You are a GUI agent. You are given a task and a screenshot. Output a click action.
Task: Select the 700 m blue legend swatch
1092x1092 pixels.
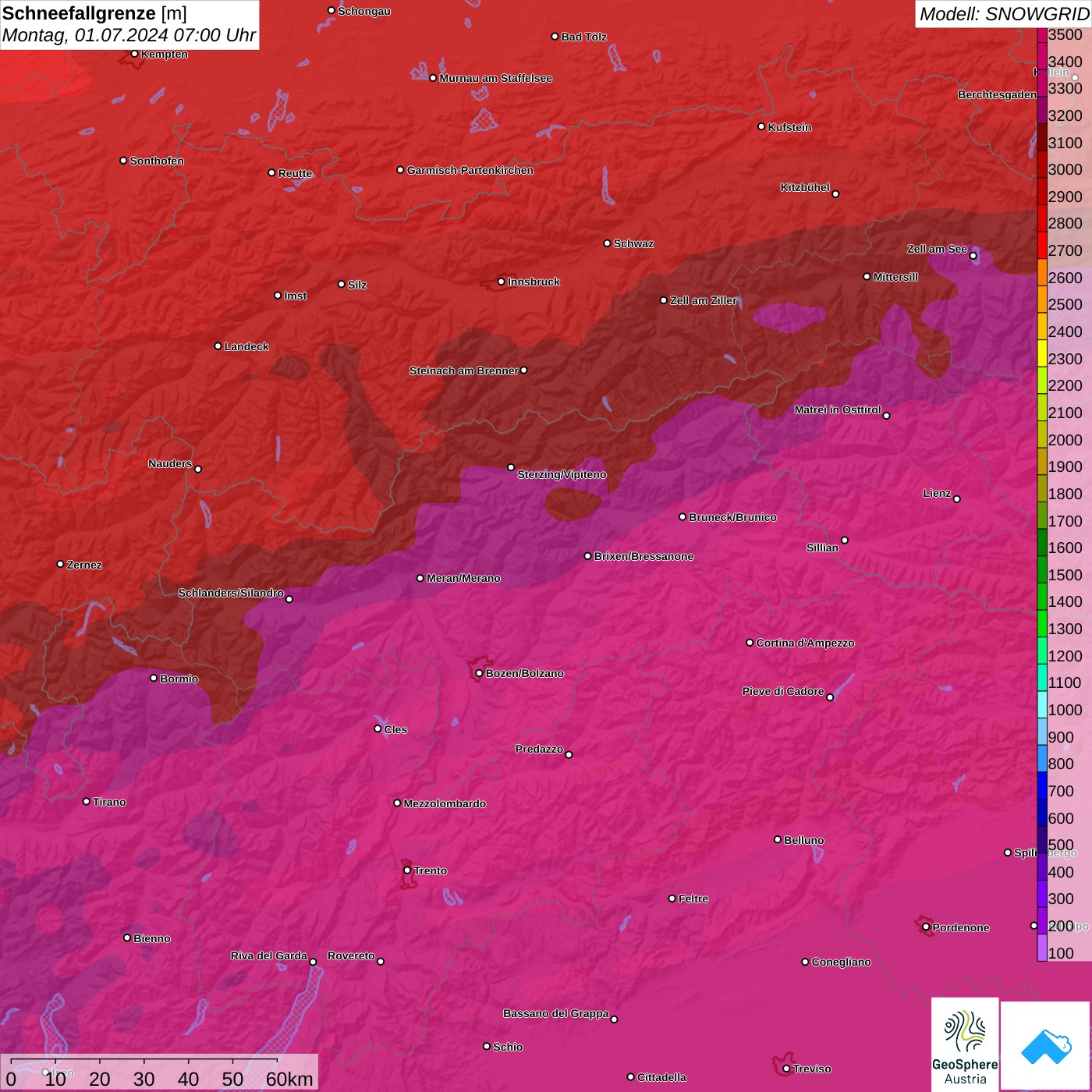1042,785
